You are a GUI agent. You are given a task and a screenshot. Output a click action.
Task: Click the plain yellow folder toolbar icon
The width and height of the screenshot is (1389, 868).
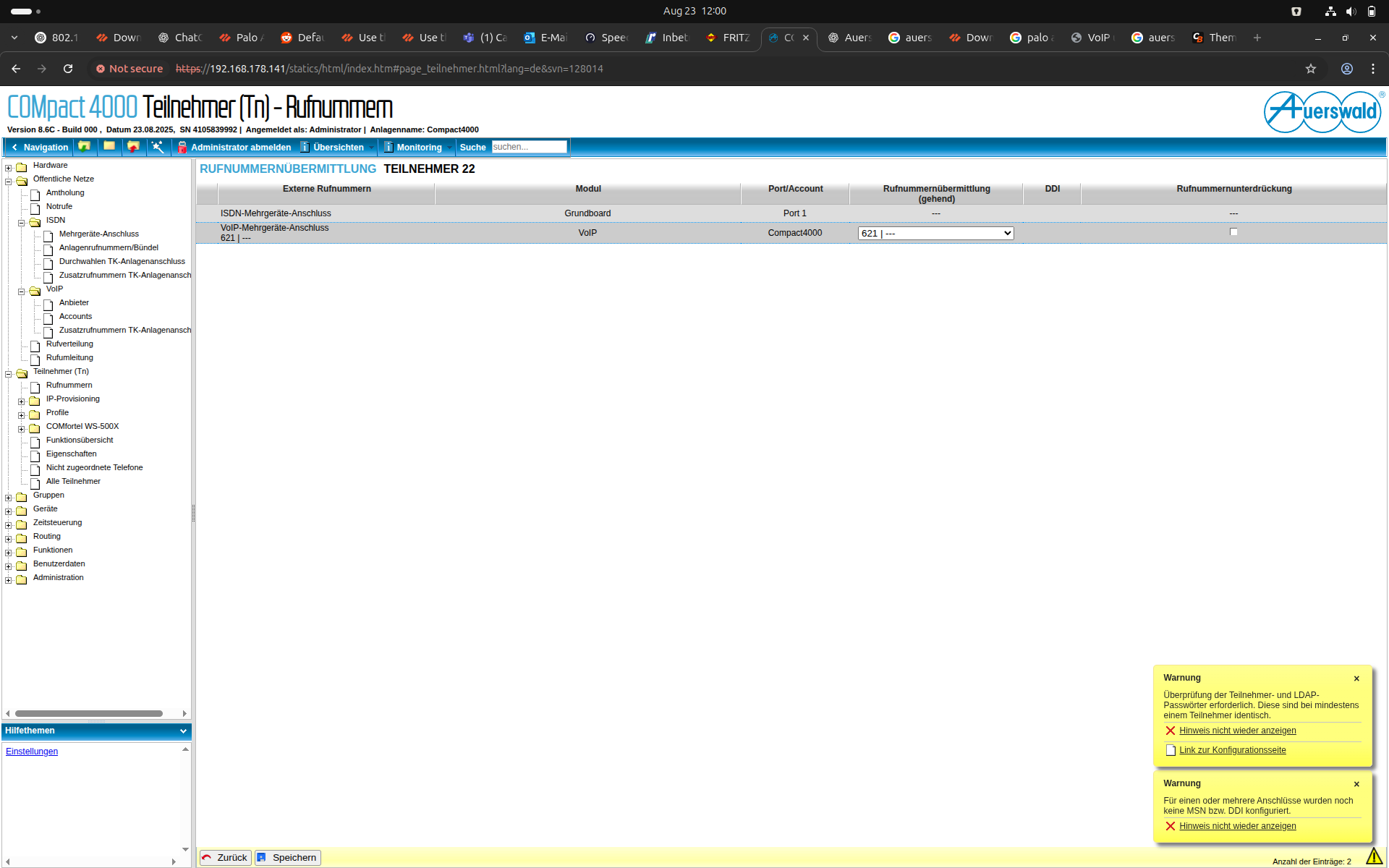(109, 147)
